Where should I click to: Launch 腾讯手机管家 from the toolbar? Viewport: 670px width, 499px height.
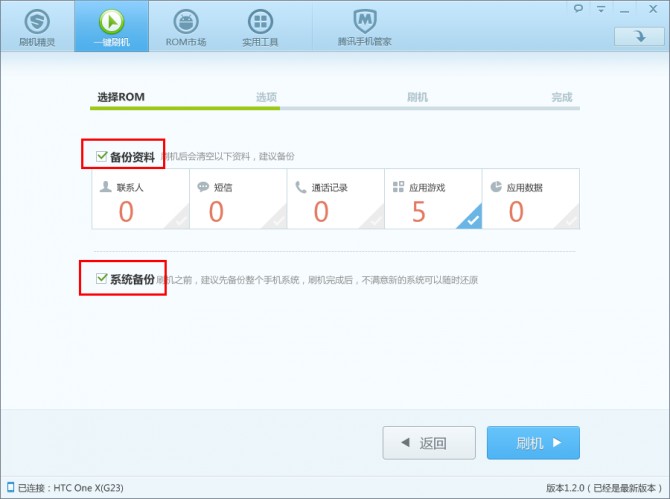click(x=364, y=26)
